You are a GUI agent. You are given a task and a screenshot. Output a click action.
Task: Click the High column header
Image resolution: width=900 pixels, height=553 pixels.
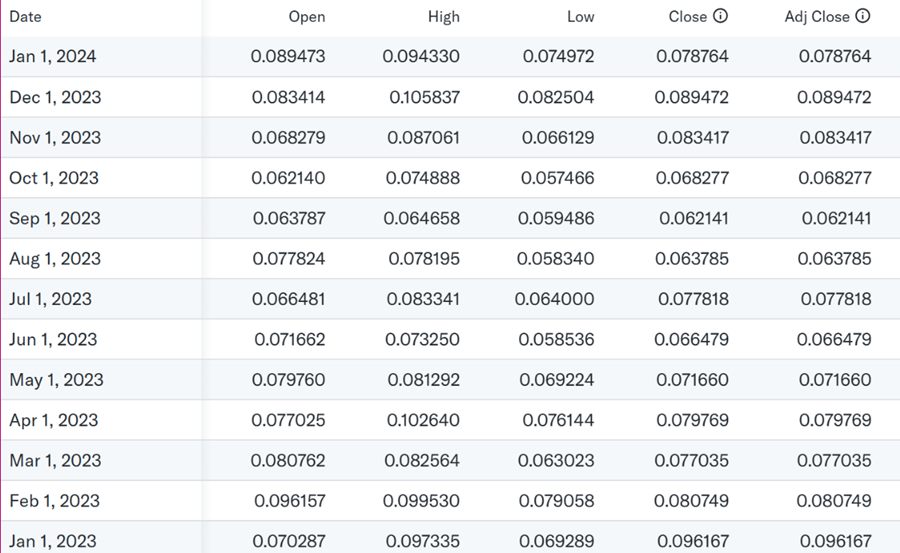(444, 17)
